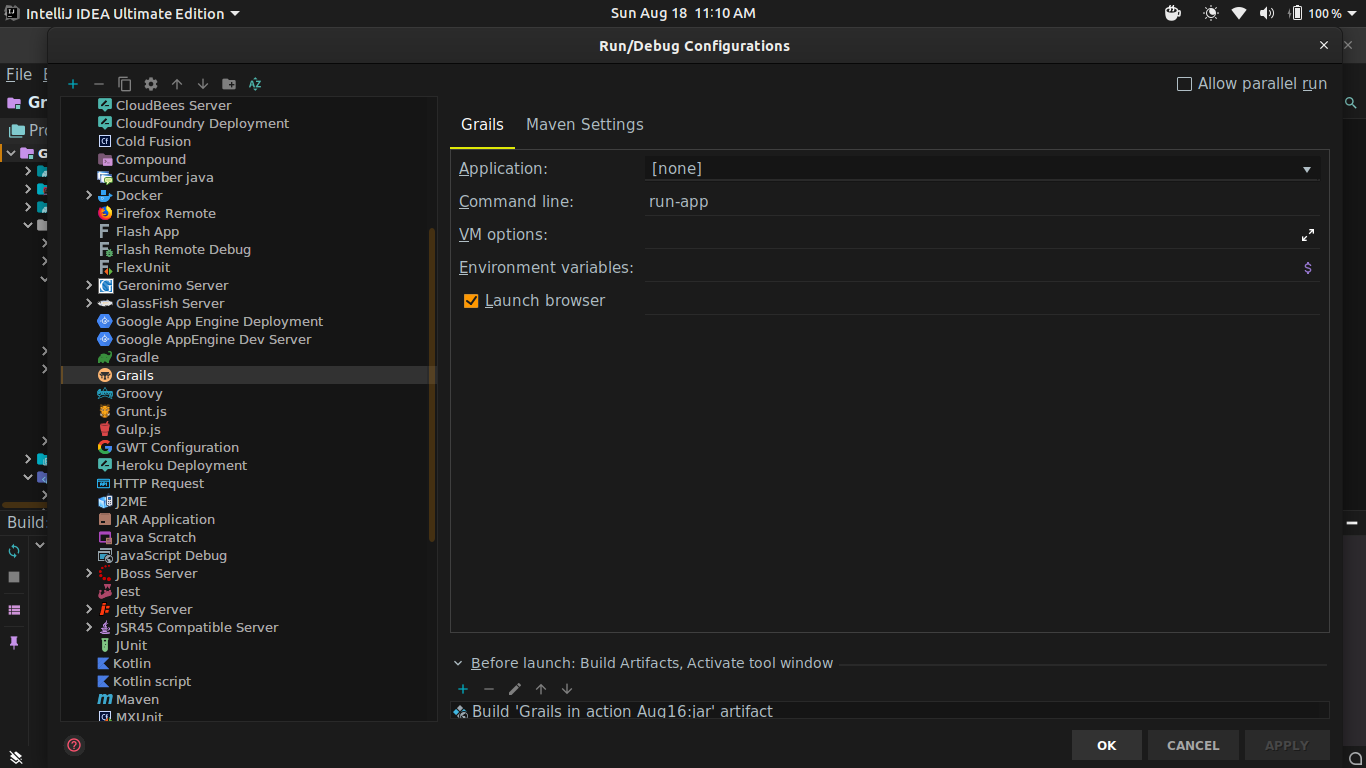Move configuration up arrow in tree toolbar
Screen dimensions: 1366x768
[x=177, y=84]
